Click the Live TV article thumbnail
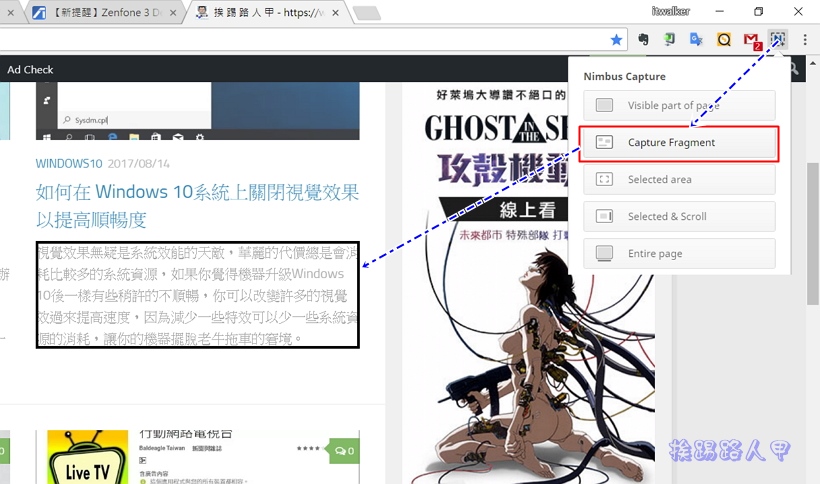This screenshot has height=484, width=820. (87, 457)
